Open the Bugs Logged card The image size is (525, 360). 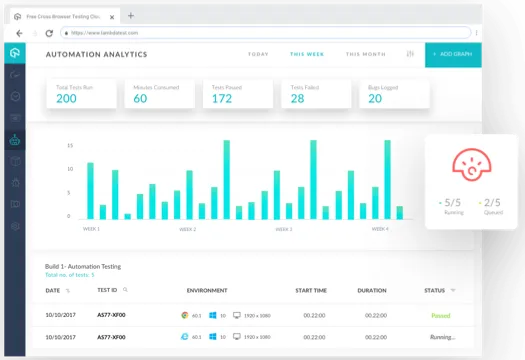point(394,94)
